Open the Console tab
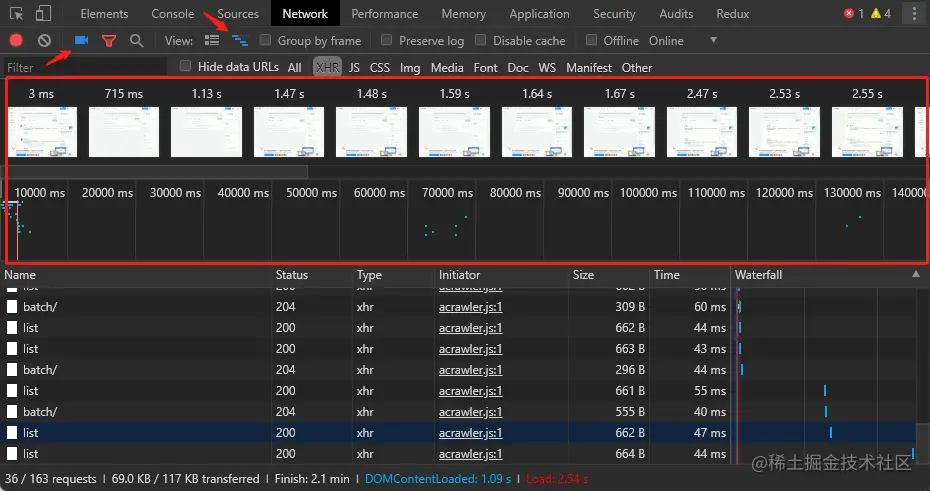 coord(173,14)
